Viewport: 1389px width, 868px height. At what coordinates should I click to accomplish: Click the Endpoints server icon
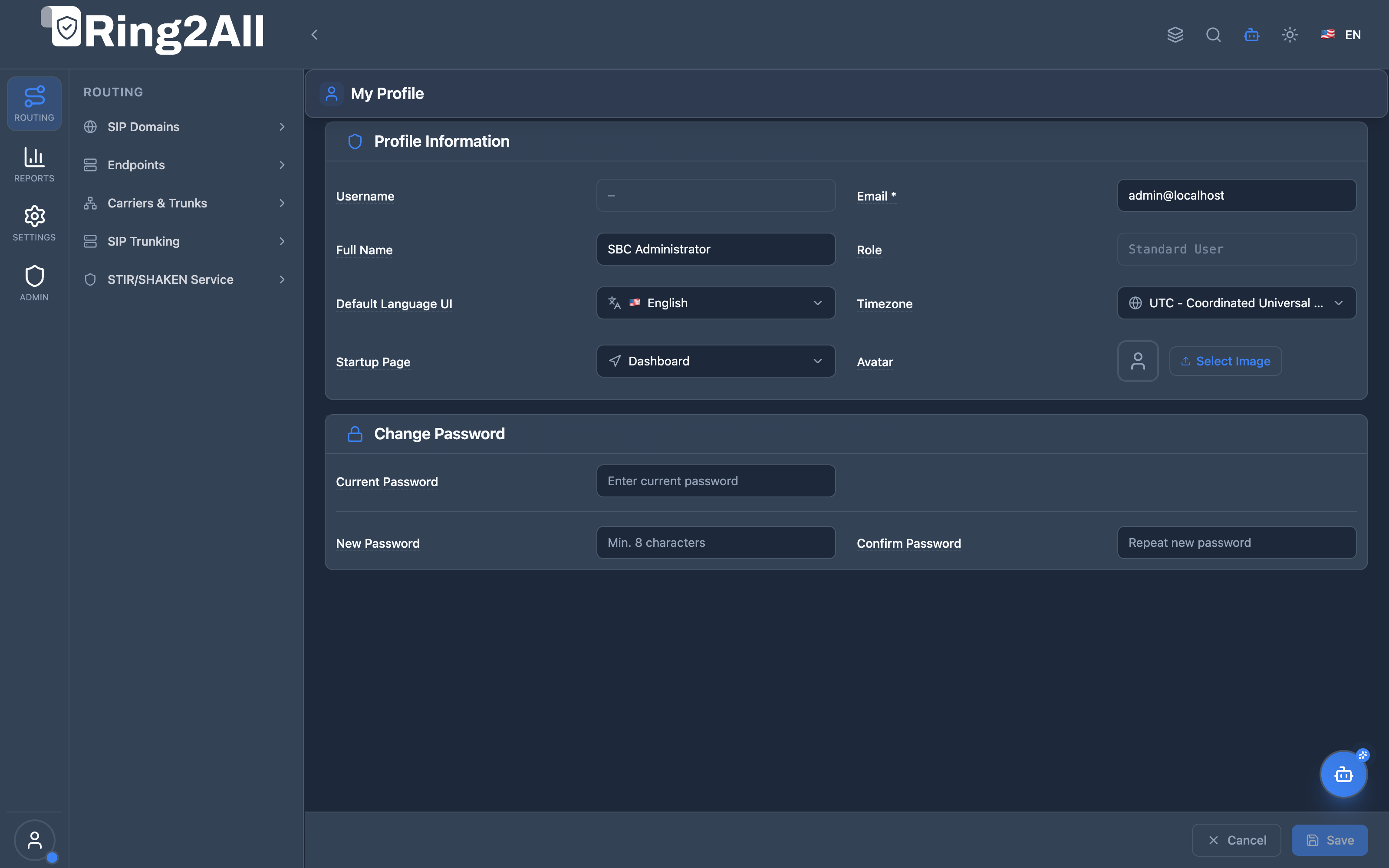click(90, 165)
